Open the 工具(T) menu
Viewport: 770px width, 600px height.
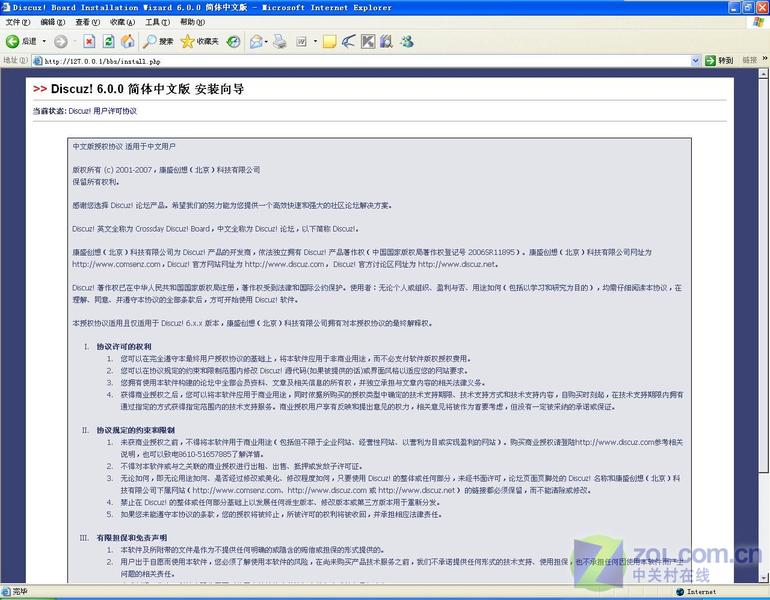157,22
